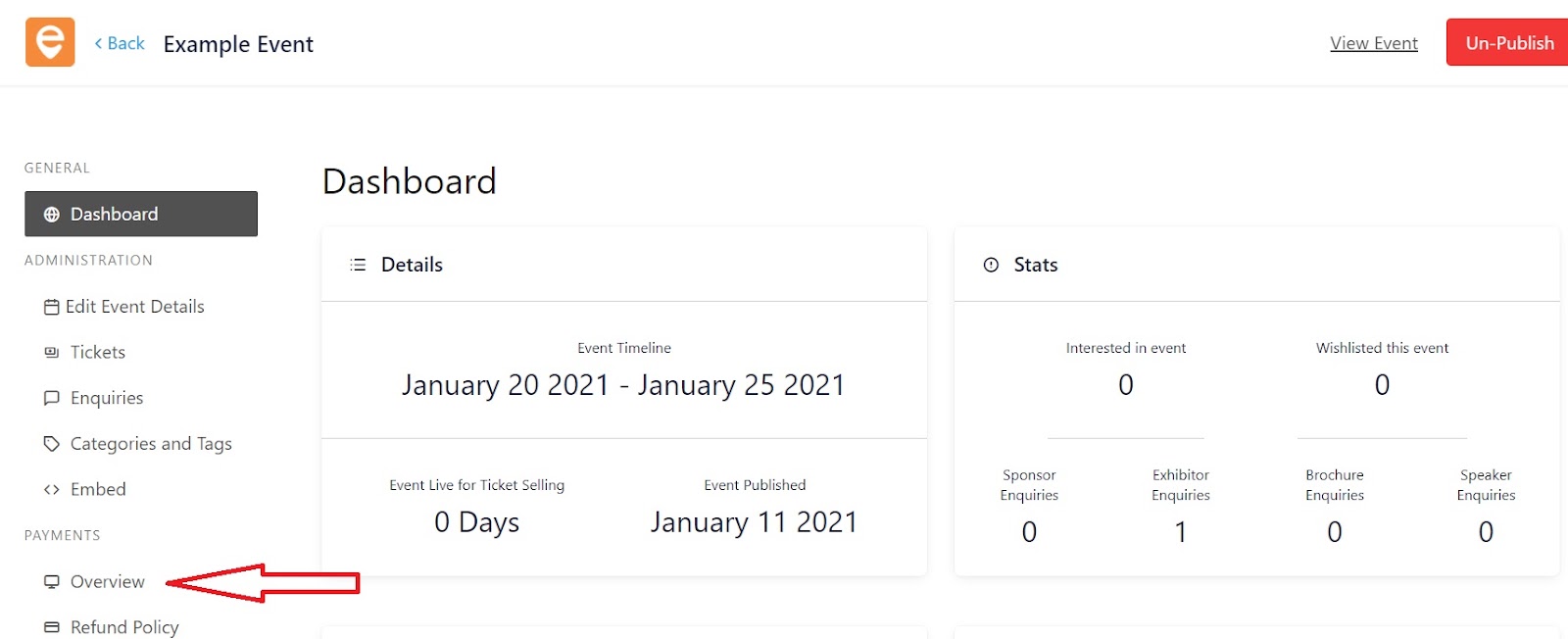The width and height of the screenshot is (1568, 639).
Task: Open the View Event link
Action: (x=1374, y=43)
